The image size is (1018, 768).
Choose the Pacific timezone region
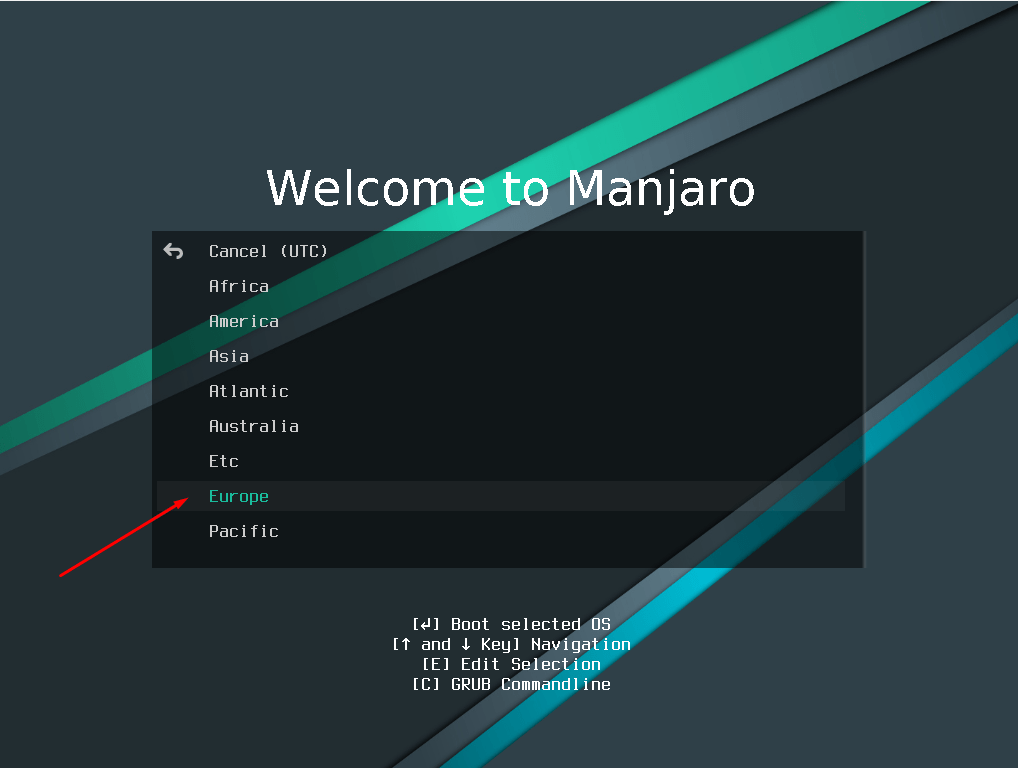pyautogui.click(x=243, y=532)
